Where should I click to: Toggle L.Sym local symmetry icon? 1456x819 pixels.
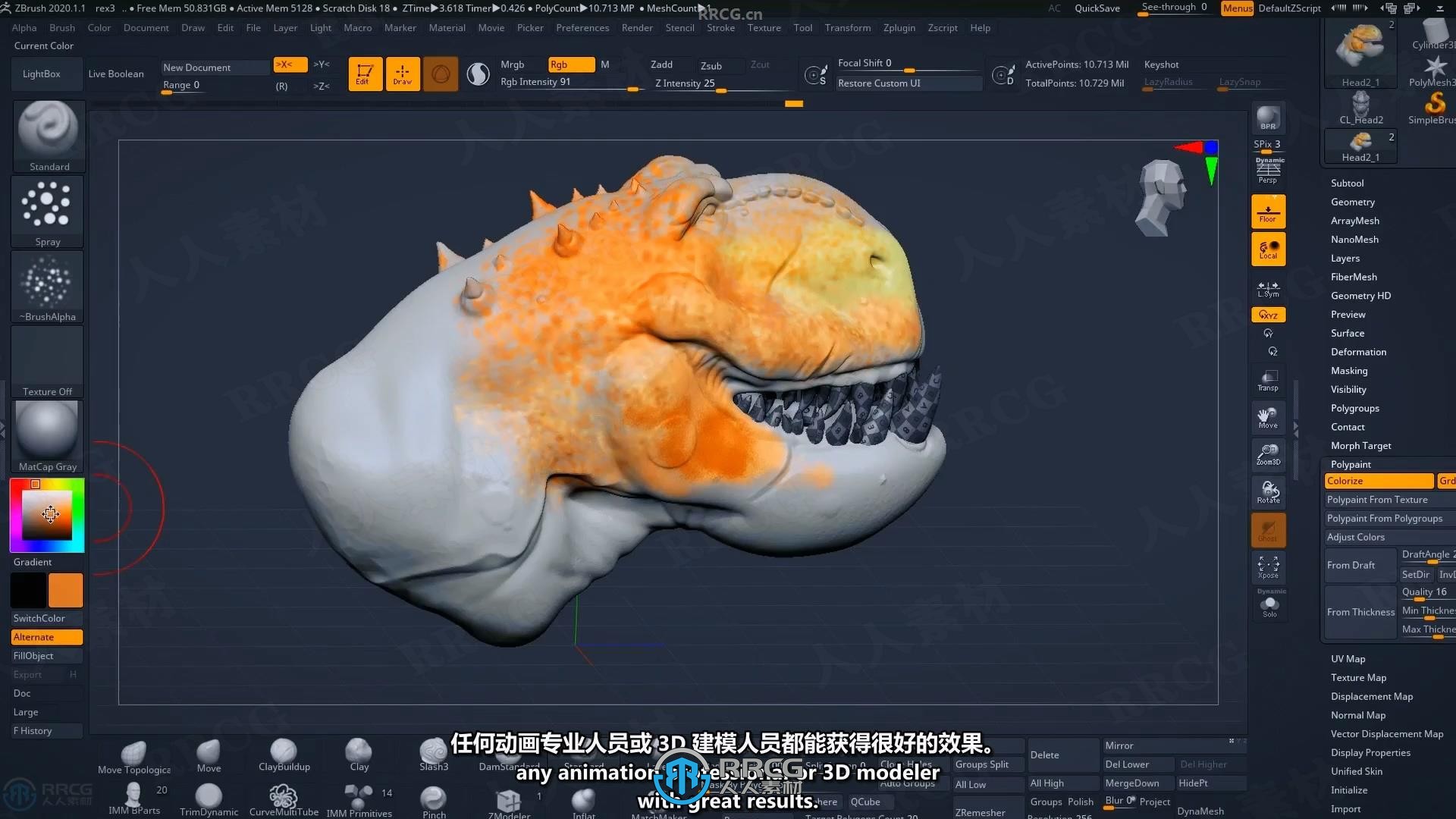coord(1268,289)
